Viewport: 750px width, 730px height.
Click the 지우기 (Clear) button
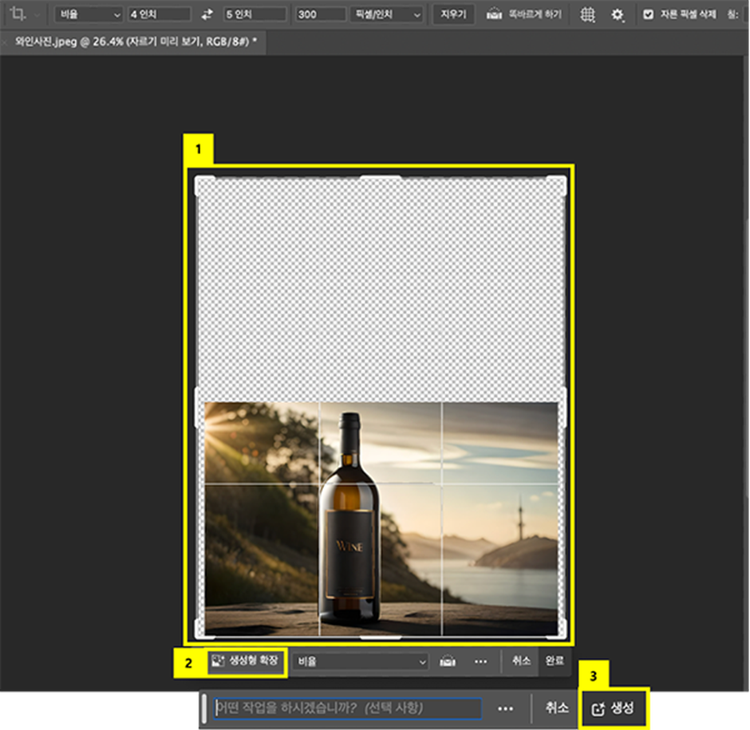453,15
